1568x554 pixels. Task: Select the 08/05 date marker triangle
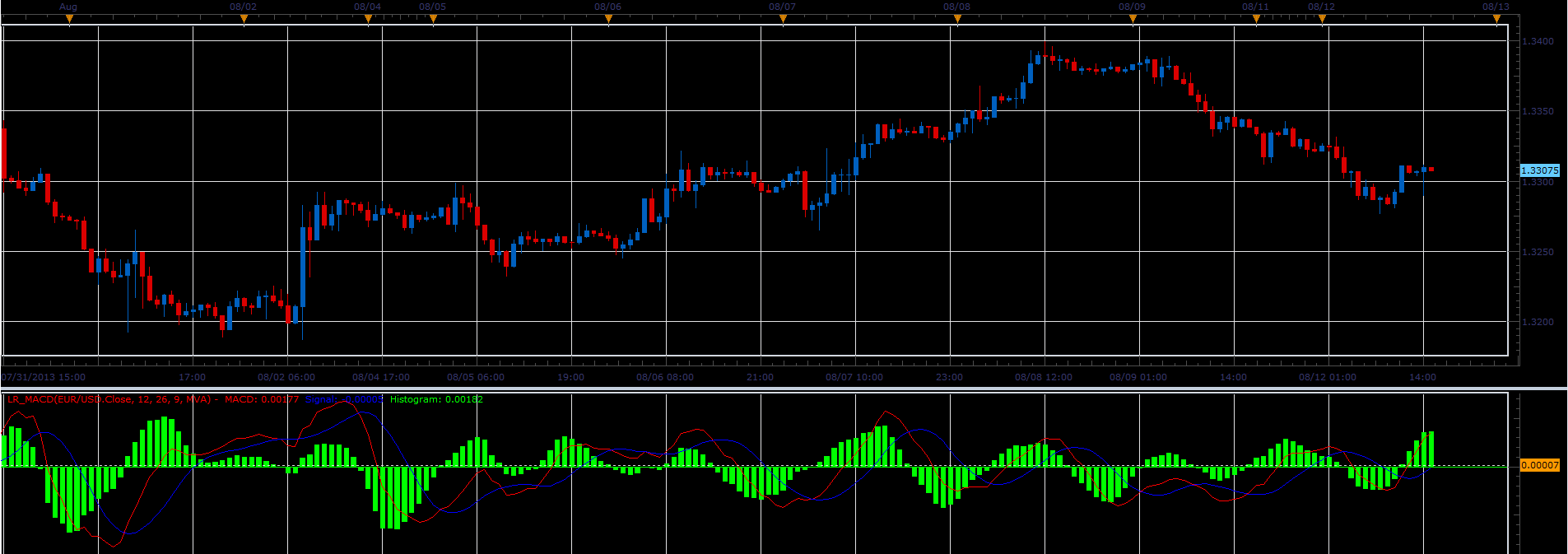point(433,18)
